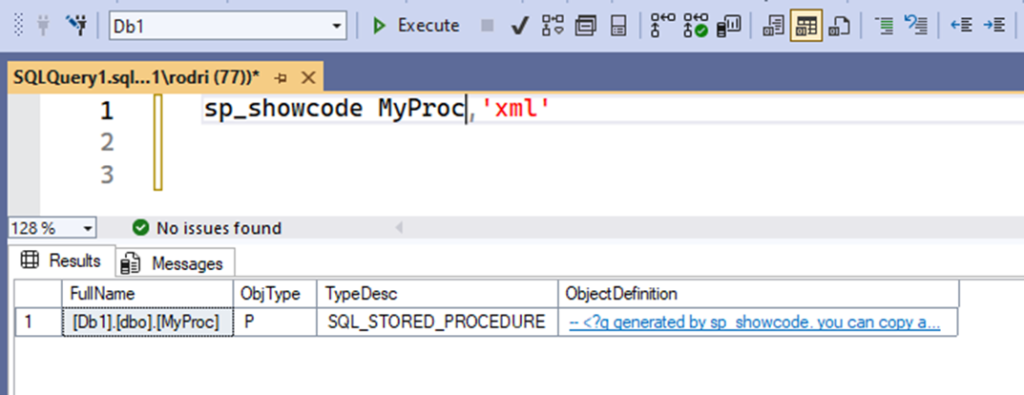
Task: Open the ObjectDefinition XML link
Action: click(x=754, y=323)
